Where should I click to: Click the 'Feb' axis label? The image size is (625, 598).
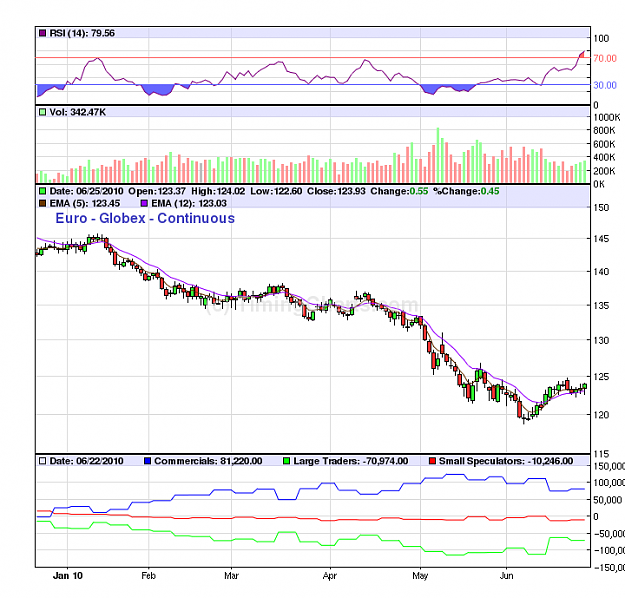[x=148, y=576]
